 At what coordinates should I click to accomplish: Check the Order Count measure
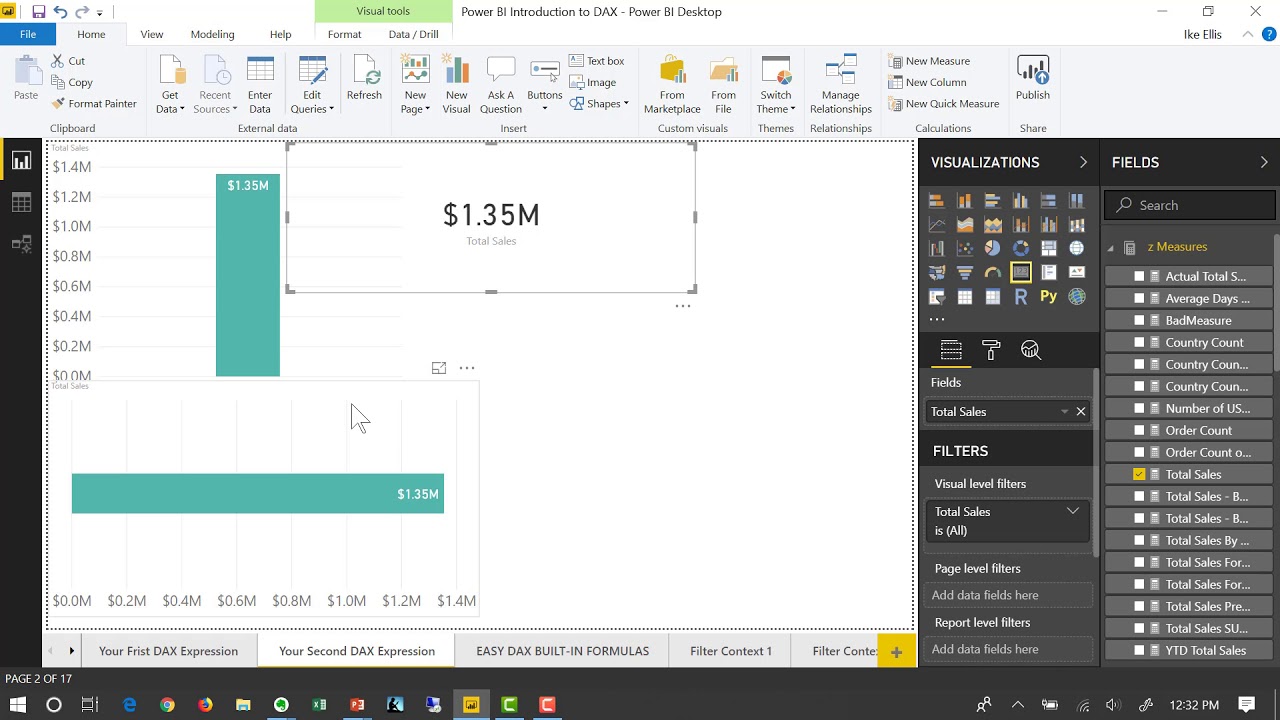click(1139, 430)
